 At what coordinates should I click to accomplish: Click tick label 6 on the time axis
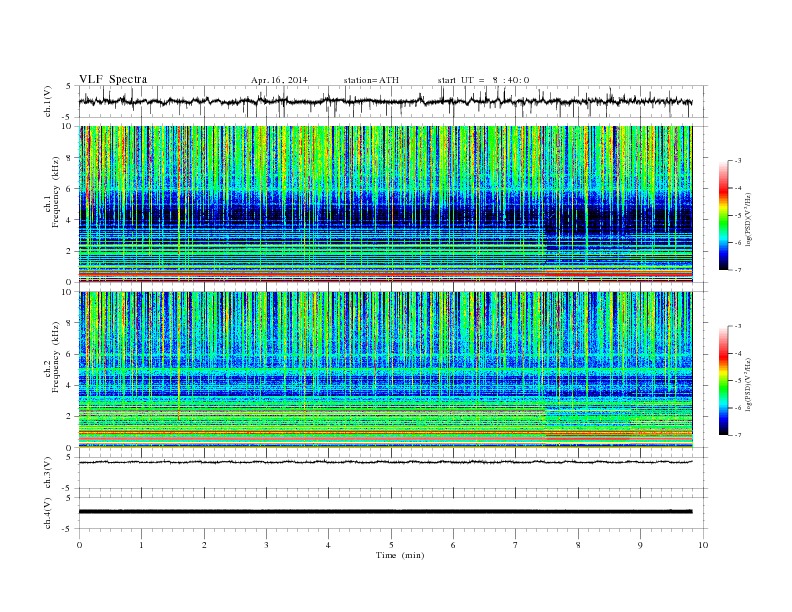[453, 545]
